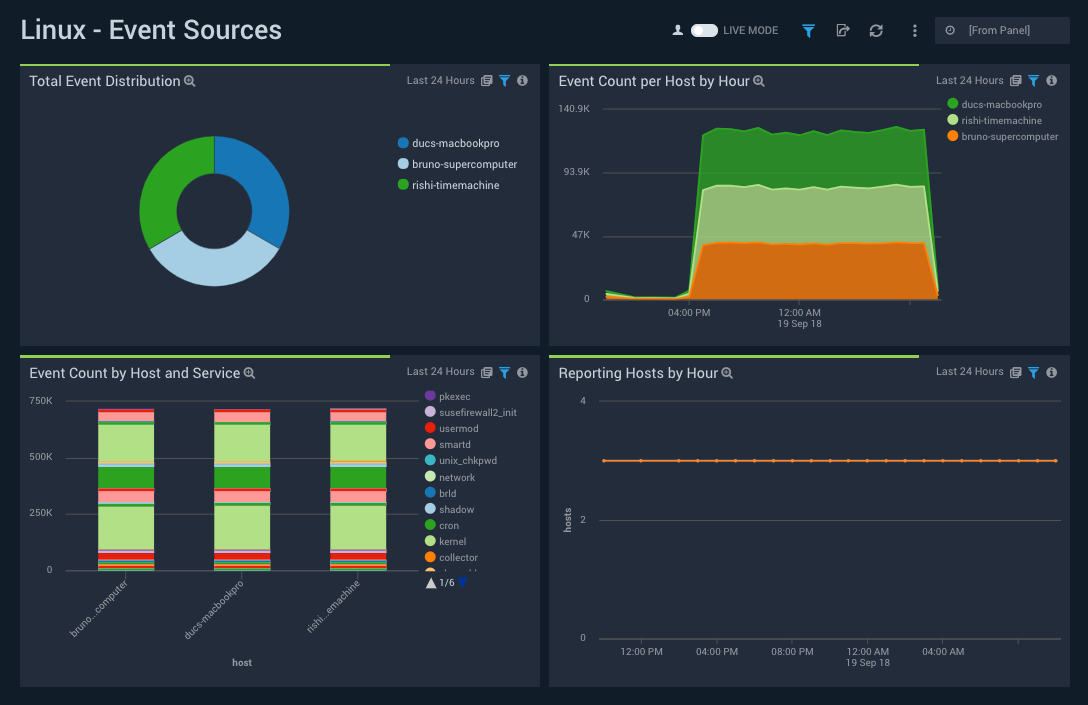Click the user profile icon near Live Mode
This screenshot has height=705, width=1088.
point(676,30)
